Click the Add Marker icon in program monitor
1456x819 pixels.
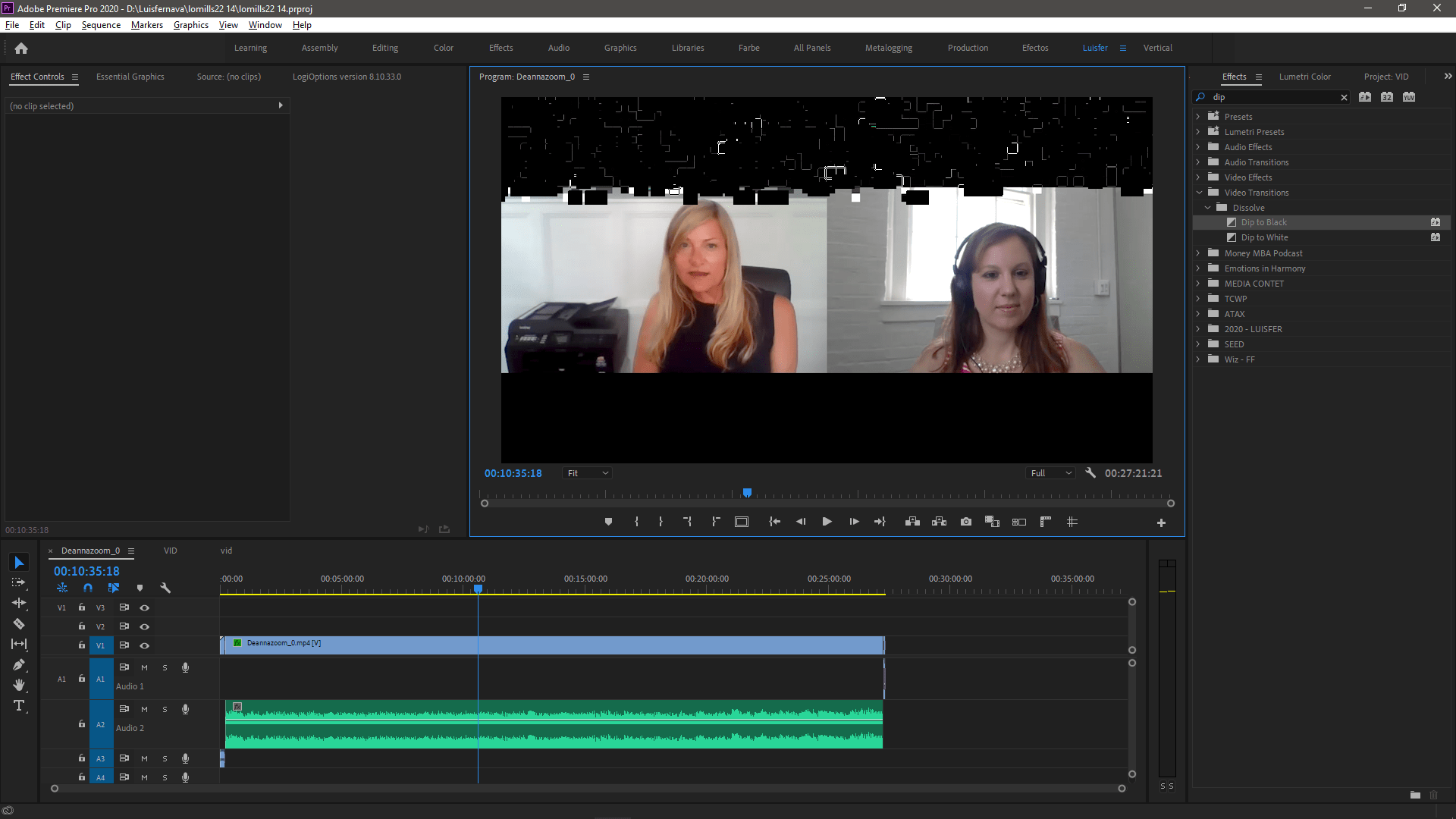pos(608,522)
